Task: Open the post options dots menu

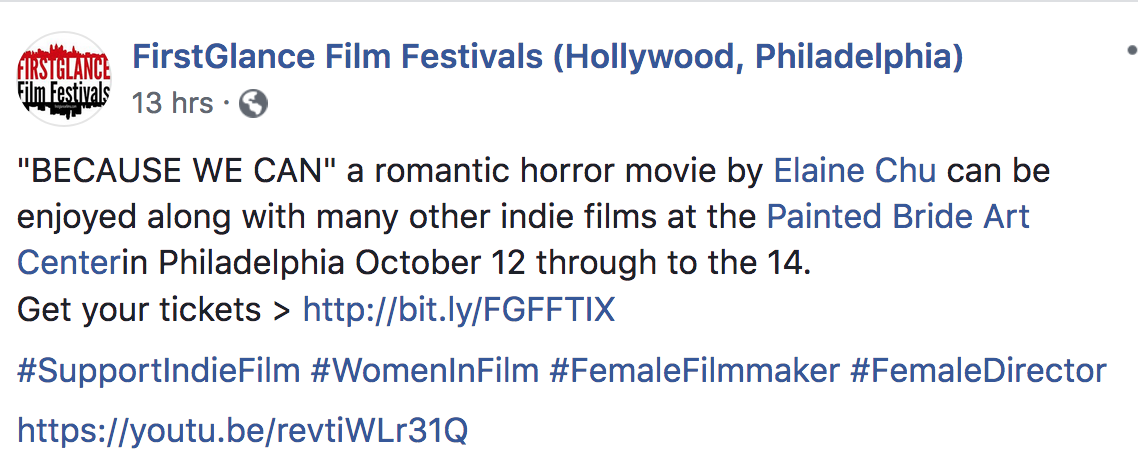Action: click(1130, 50)
